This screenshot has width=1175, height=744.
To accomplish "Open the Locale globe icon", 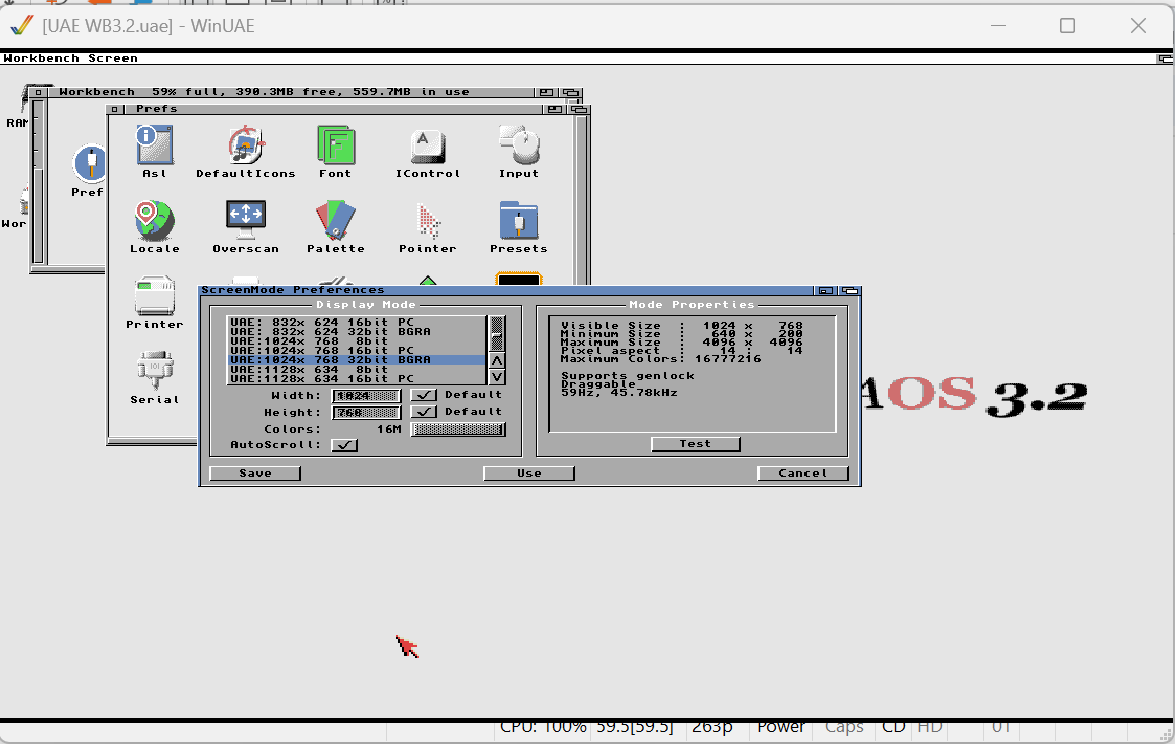I will click(155, 220).
